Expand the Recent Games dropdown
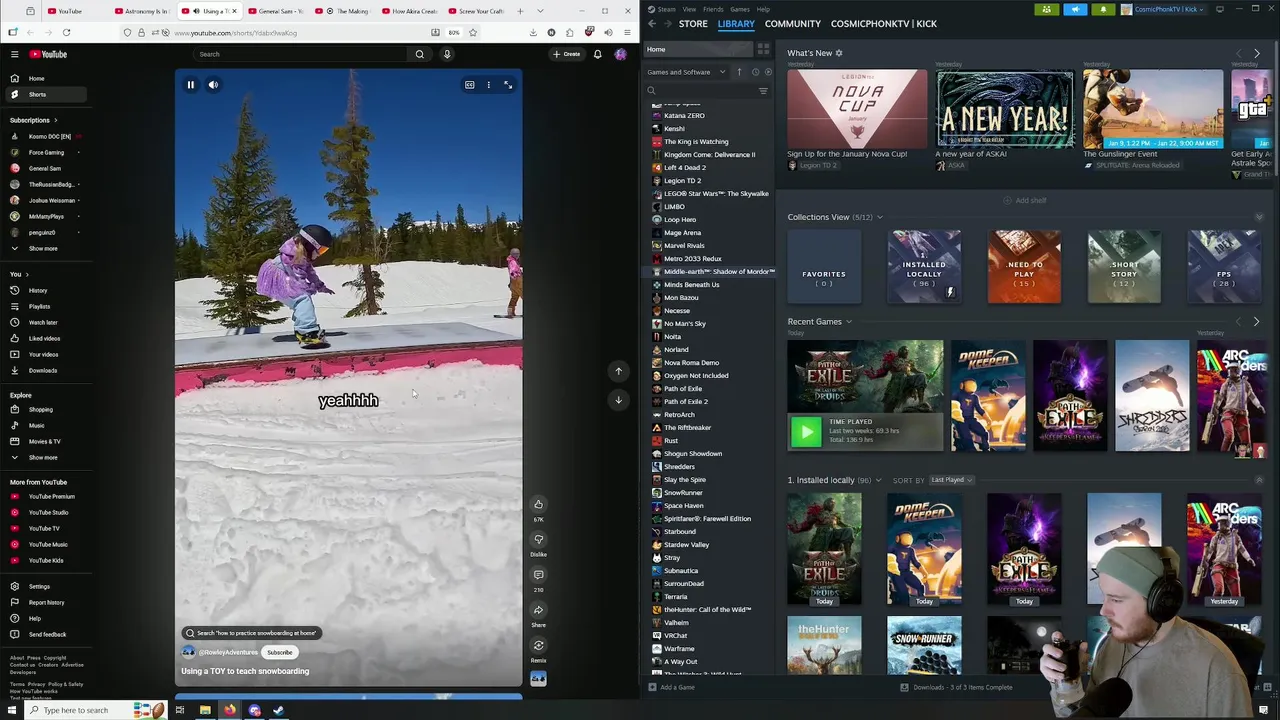 (849, 322)
